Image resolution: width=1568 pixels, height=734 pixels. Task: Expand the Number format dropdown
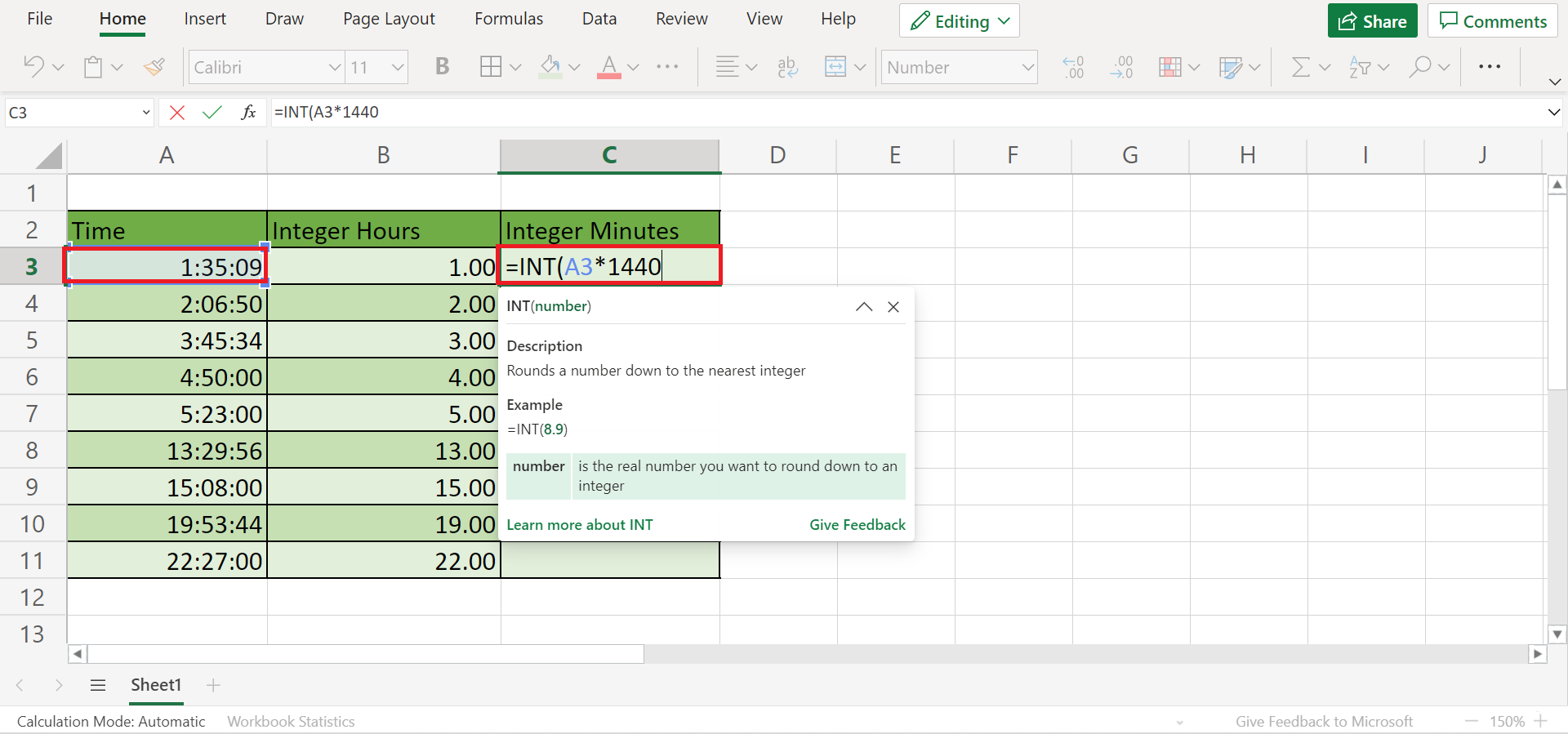tap(1027, 67)
